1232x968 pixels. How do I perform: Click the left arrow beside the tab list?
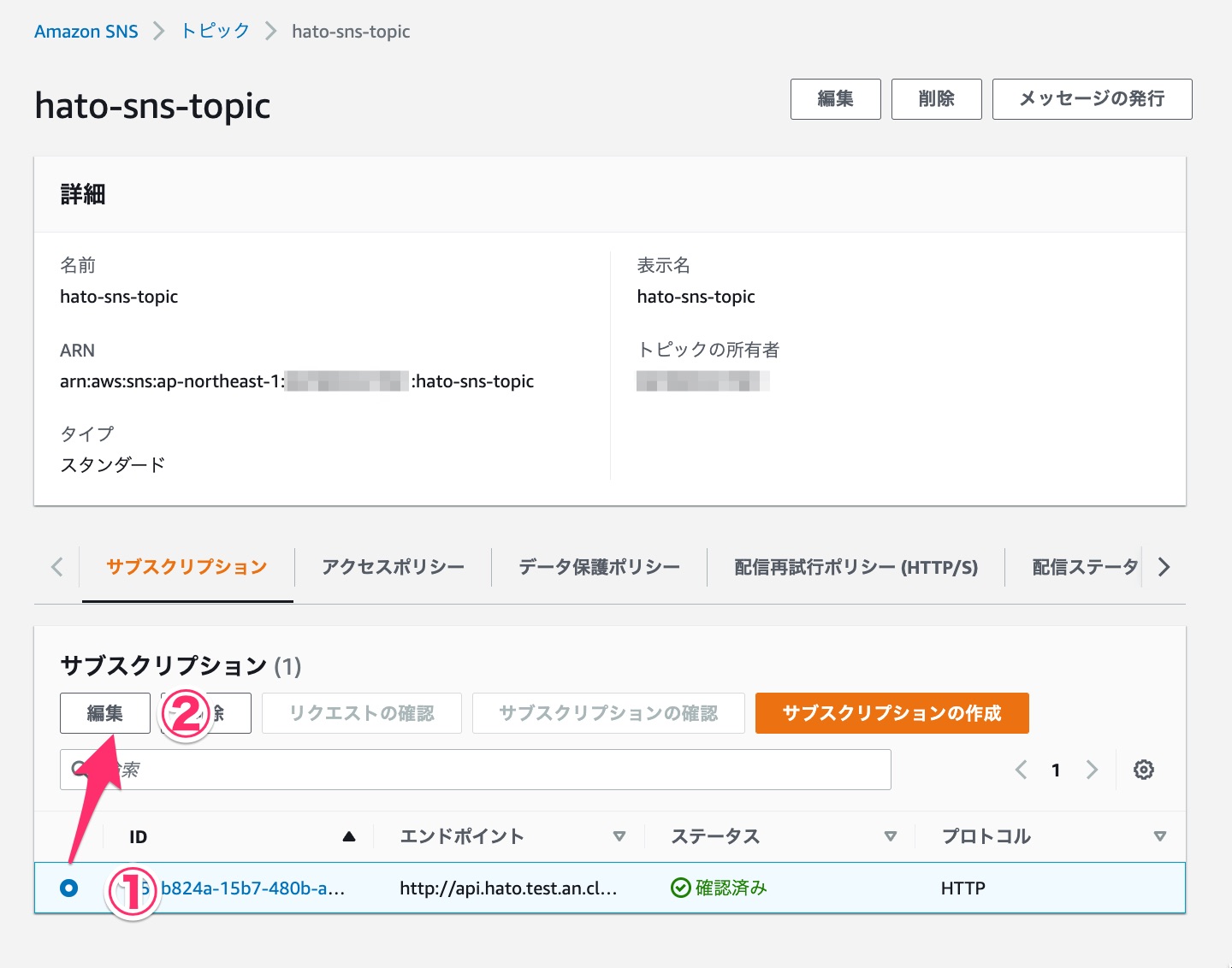(56, 566)
